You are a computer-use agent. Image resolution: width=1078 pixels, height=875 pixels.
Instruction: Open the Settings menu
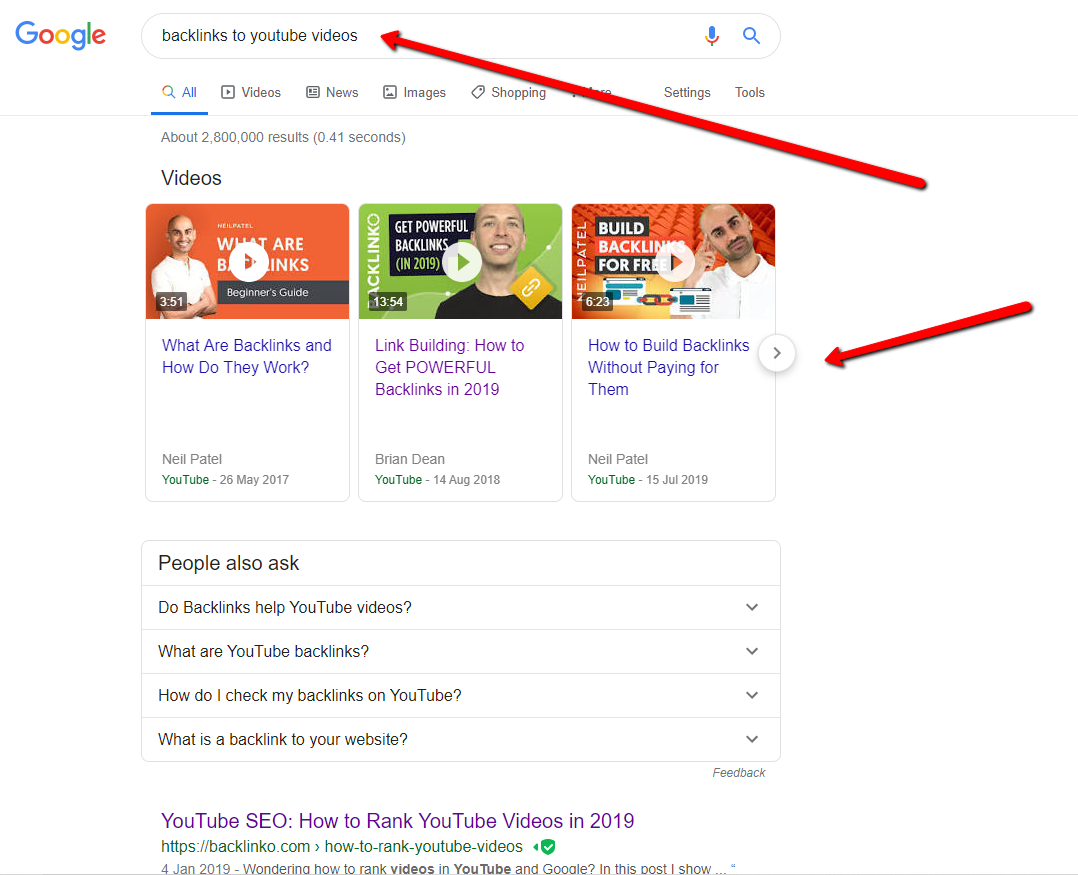click(x=687, y=93)
